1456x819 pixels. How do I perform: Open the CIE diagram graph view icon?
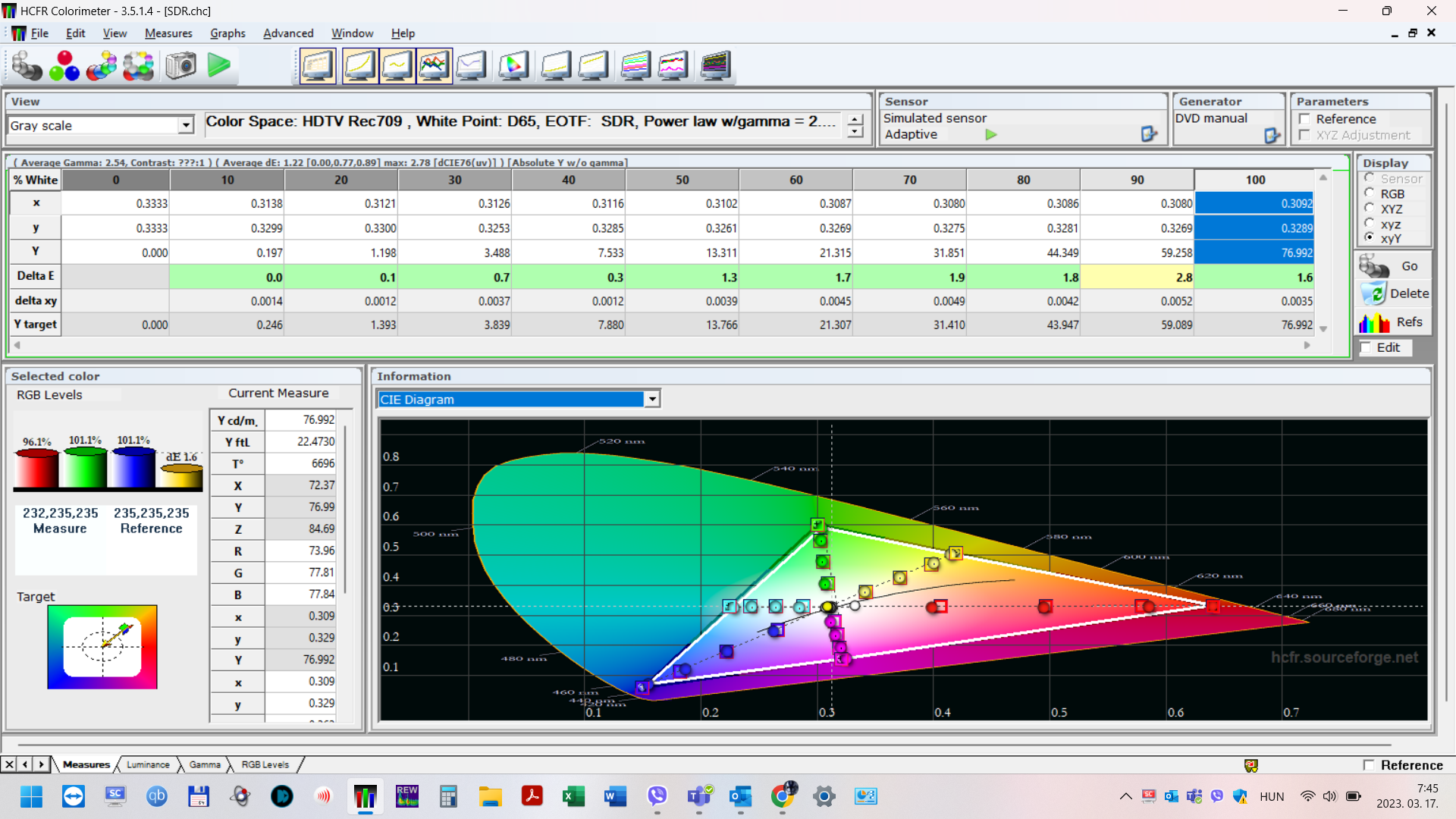(x=513, y=66)
